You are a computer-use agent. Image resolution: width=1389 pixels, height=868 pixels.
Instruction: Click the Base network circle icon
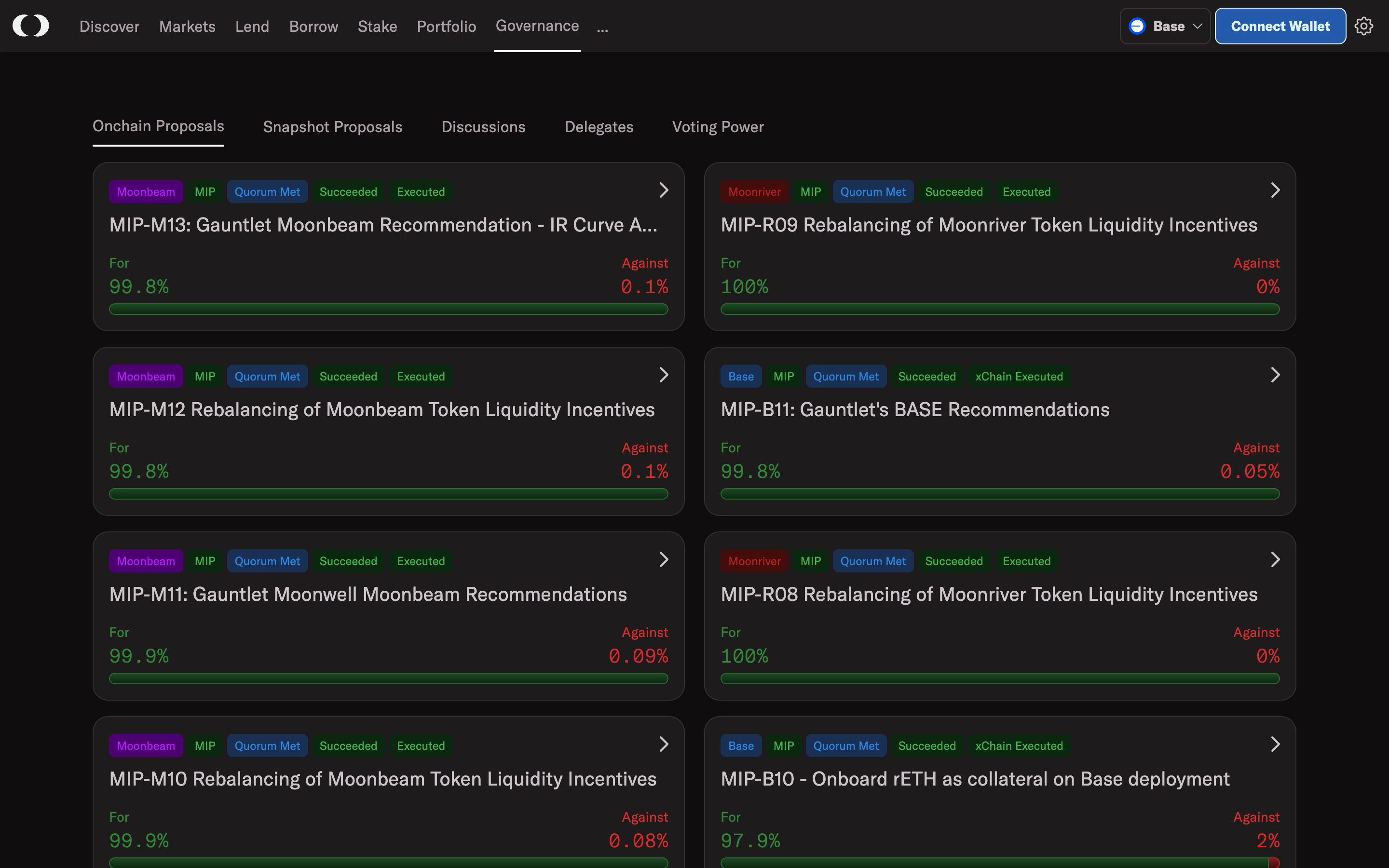[x=1138, y=26]
